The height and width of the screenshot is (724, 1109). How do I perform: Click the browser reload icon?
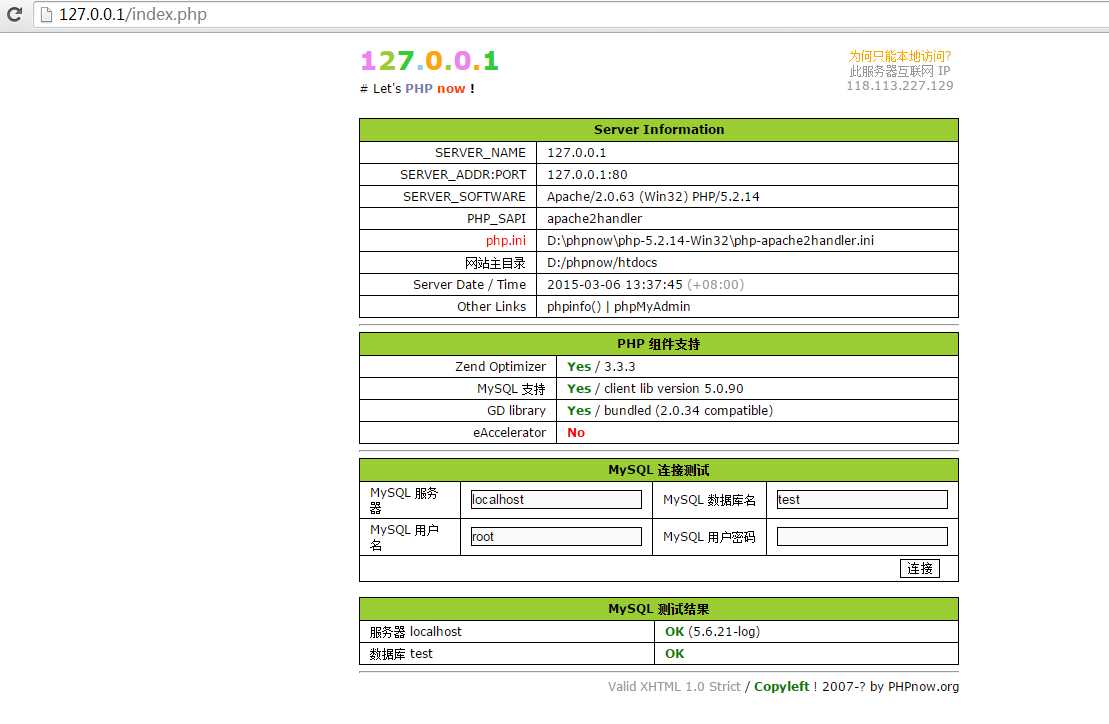[x=14, y=14]
